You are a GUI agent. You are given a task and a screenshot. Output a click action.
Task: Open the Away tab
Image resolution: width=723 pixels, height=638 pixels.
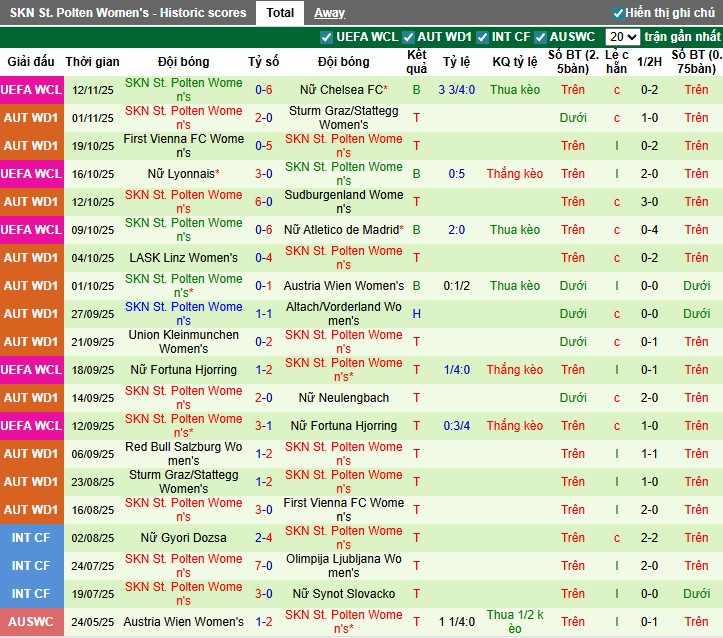[x=329, y=13]
